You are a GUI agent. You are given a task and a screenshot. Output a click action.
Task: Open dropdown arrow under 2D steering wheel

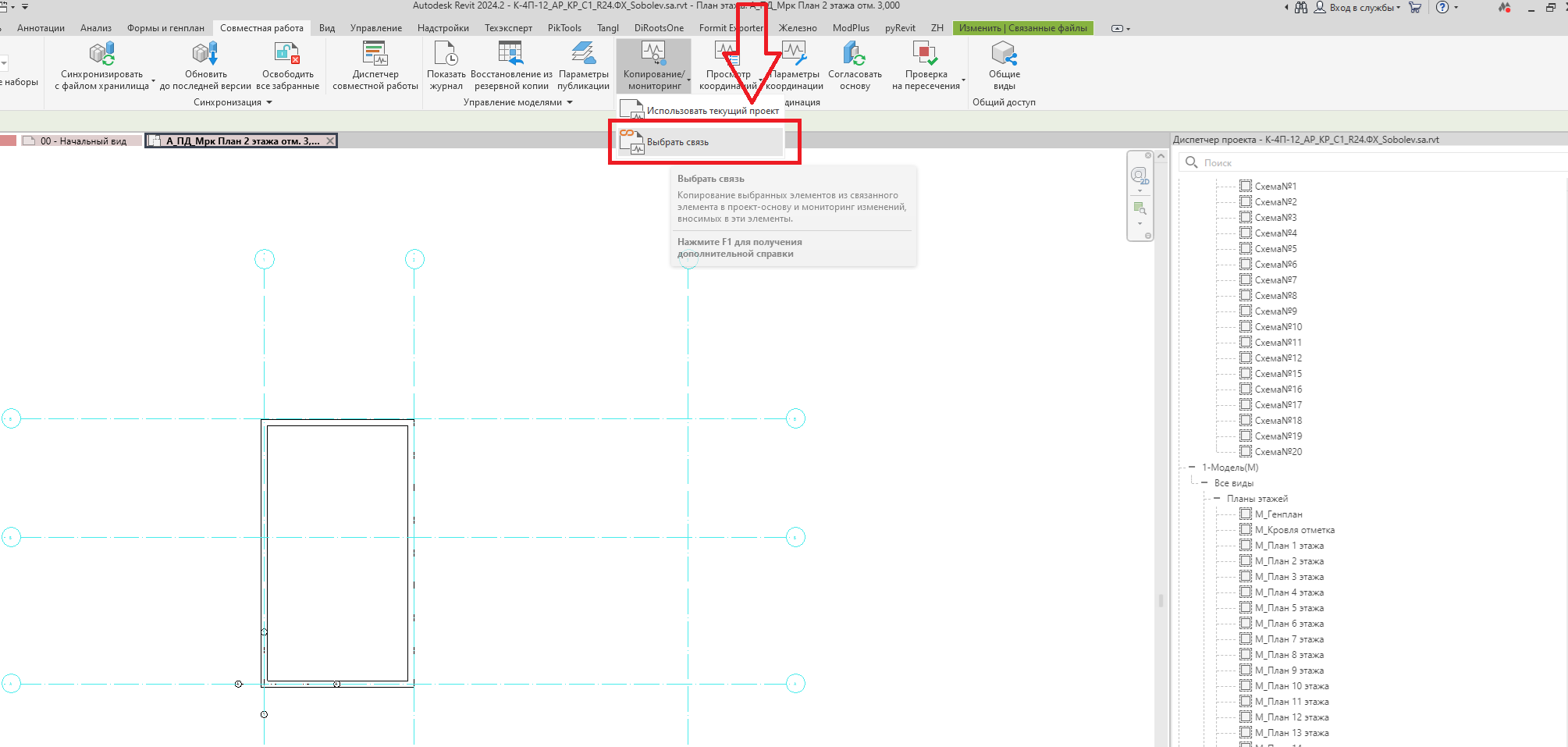(1140, 190)
